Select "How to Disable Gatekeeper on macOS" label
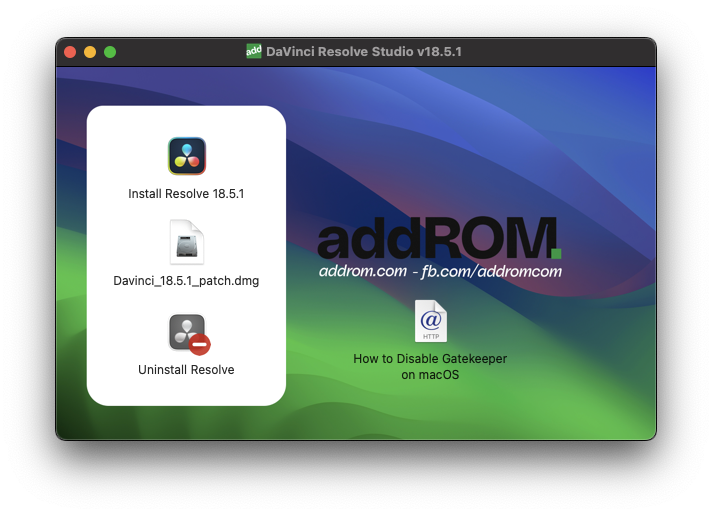The image size is (712, 514). click(x=430, y=366)
